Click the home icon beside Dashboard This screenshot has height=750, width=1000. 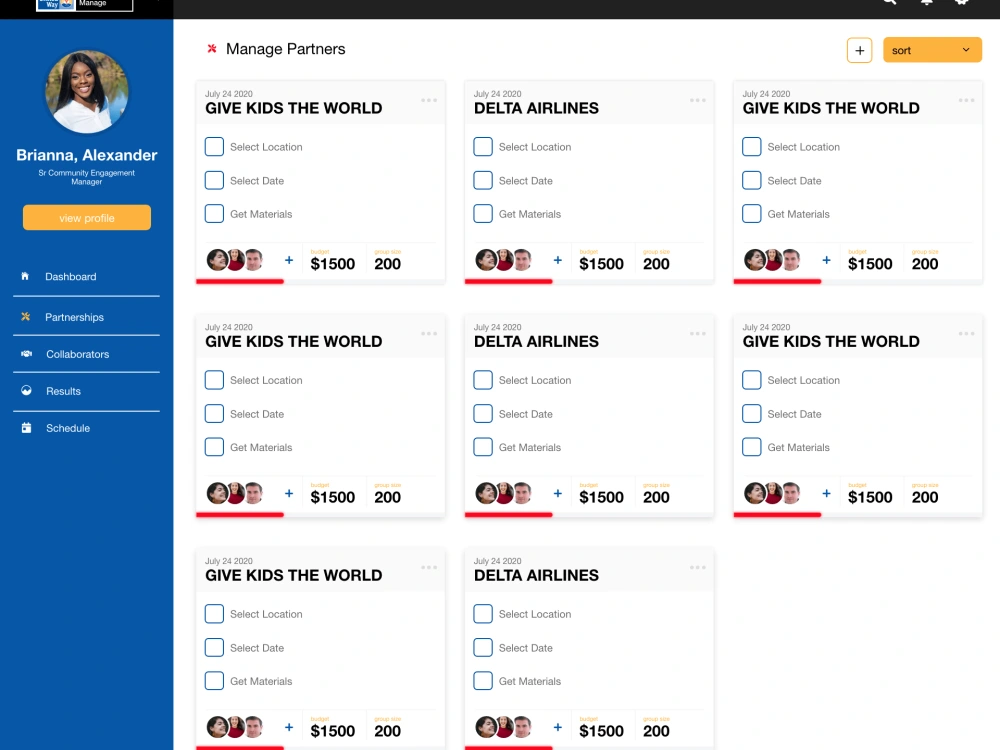[26, 276]
